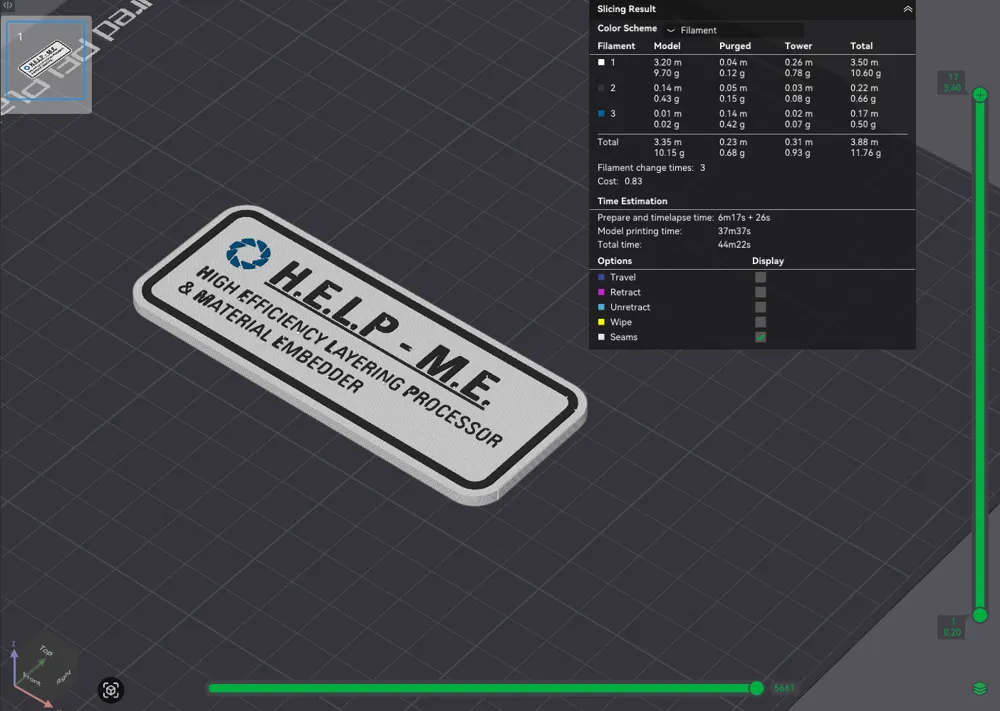Uncheck the Seams display checkbox
Screen dimensions: 1000x711
[x=760, y=337]
